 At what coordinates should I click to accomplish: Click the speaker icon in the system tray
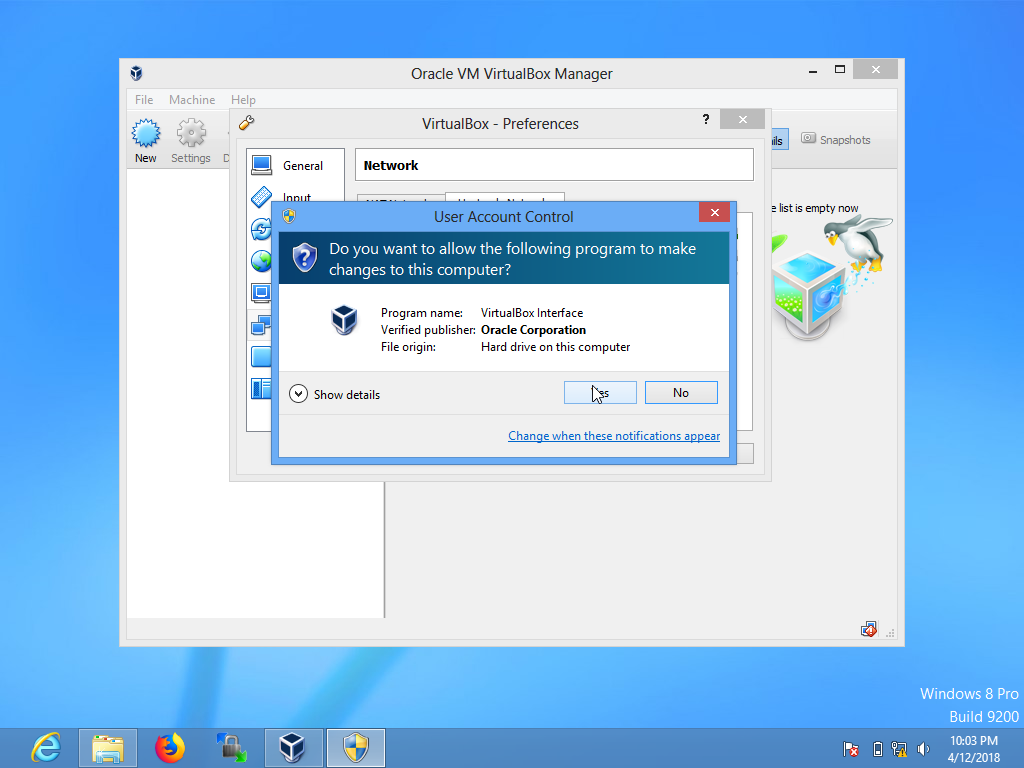923,748
